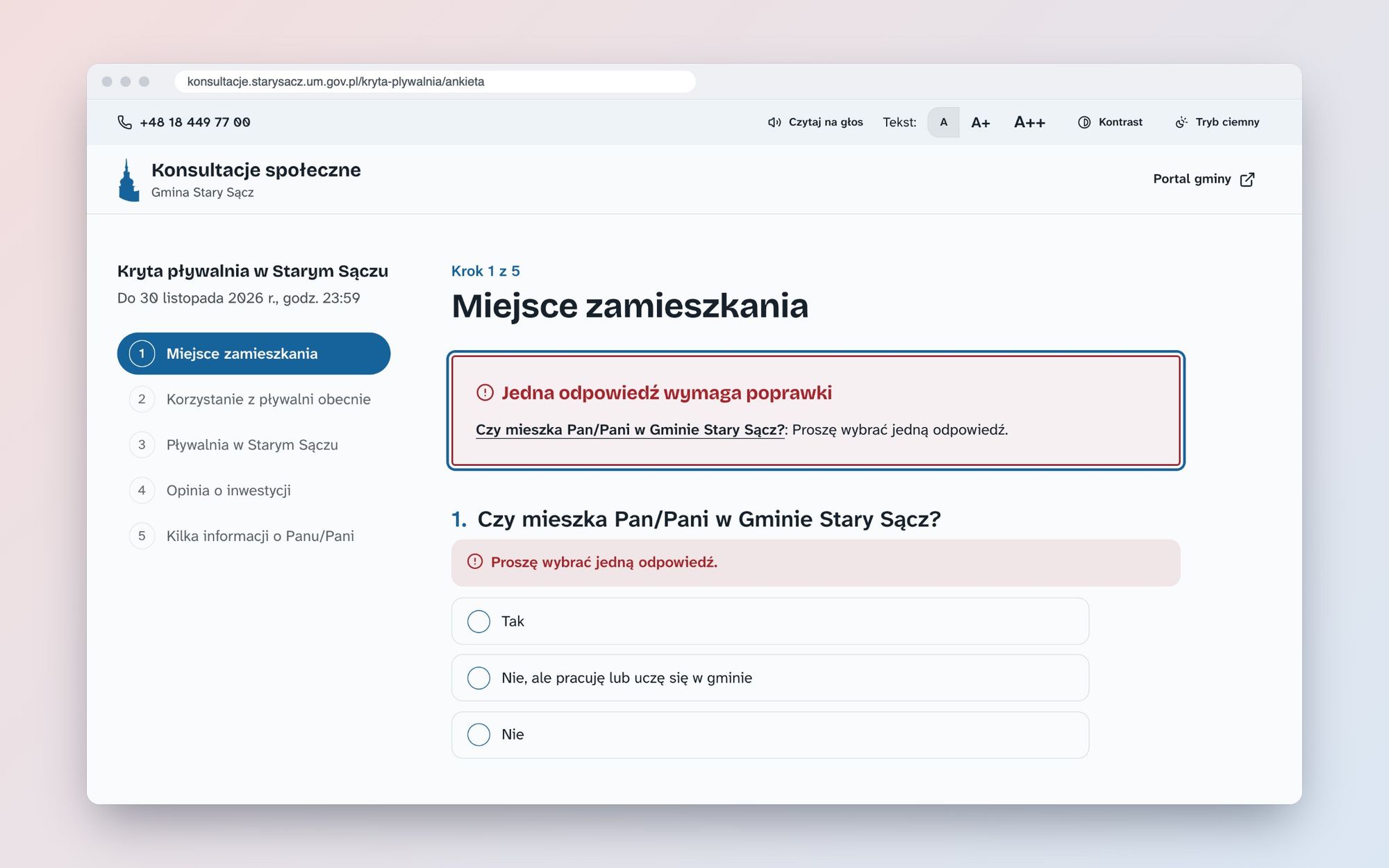
Task: Click the Czytaj na głos button
Action: click(x=815, y=122)
